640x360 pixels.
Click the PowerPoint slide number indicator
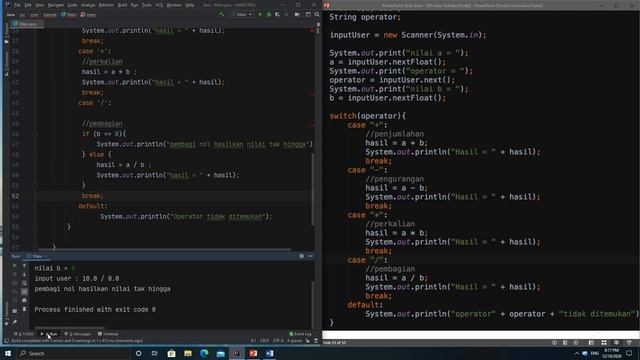click(x=335, y=342)
